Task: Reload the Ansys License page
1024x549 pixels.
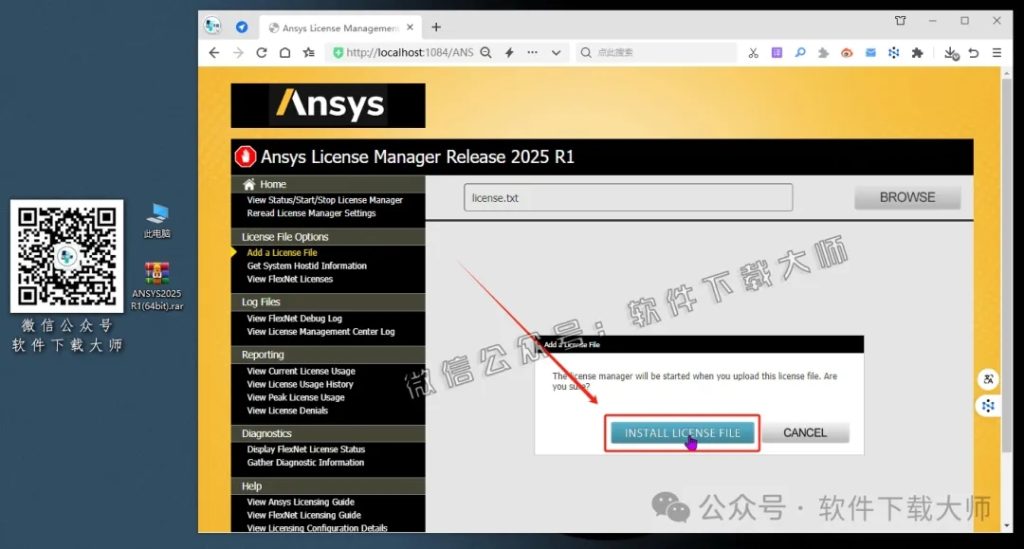Action: (x=261, y=53)
